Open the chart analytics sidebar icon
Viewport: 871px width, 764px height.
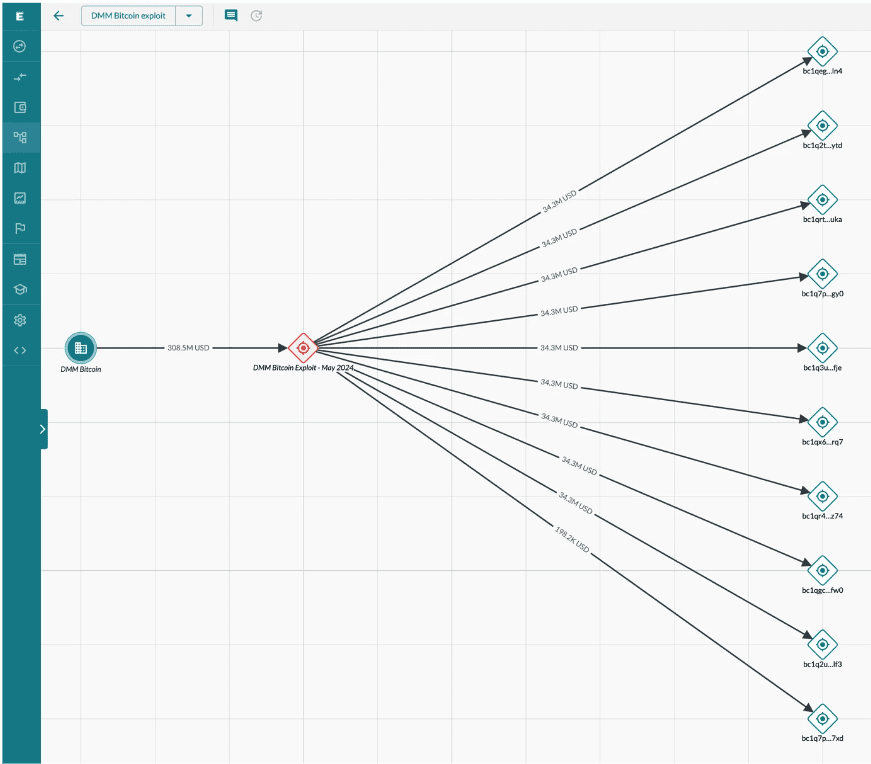(20, 198)
